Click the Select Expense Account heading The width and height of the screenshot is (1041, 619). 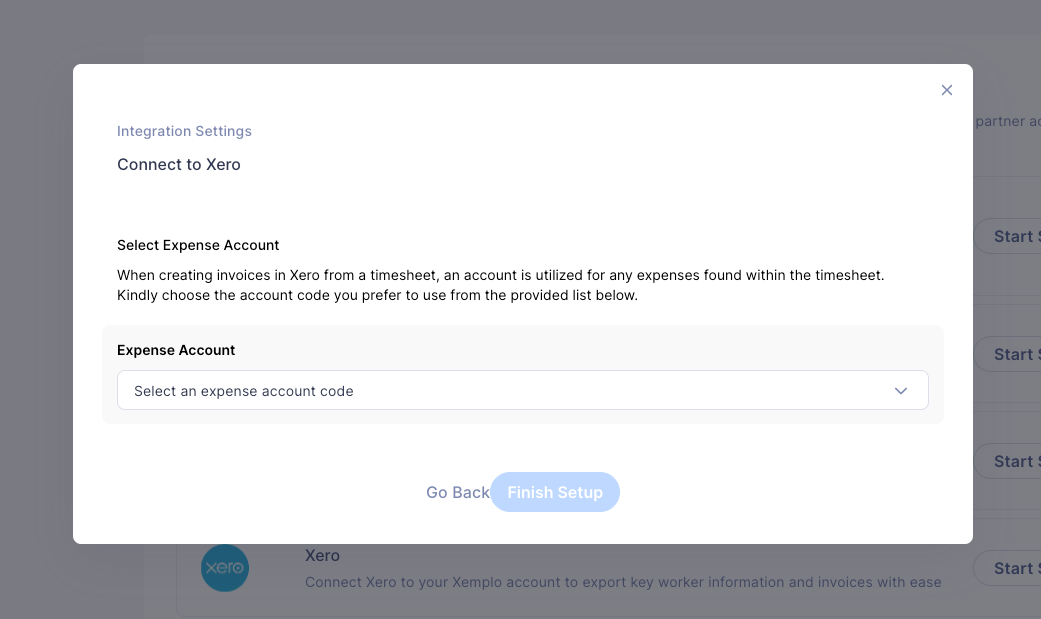pyautogui.click(x=198, y=245)
